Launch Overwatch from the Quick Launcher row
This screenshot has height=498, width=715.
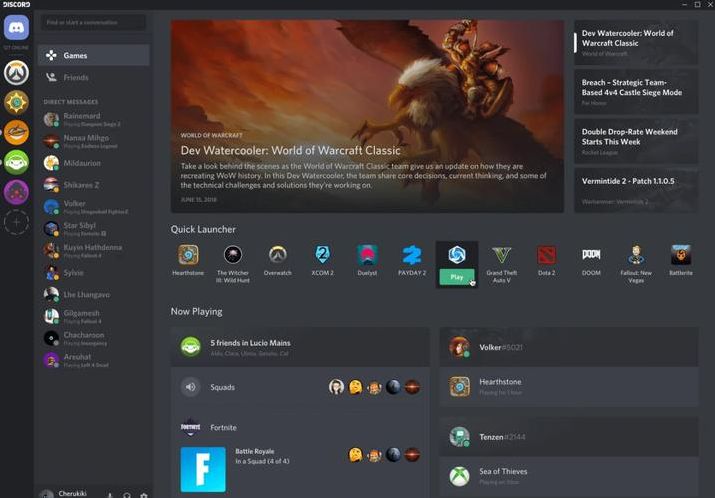point(277,255)
